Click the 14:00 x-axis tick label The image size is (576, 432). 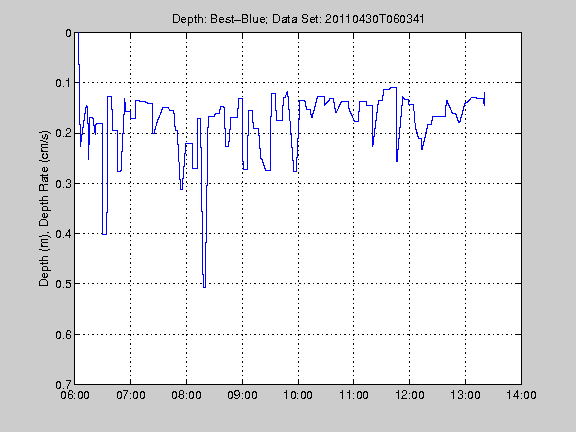[521, 395]
